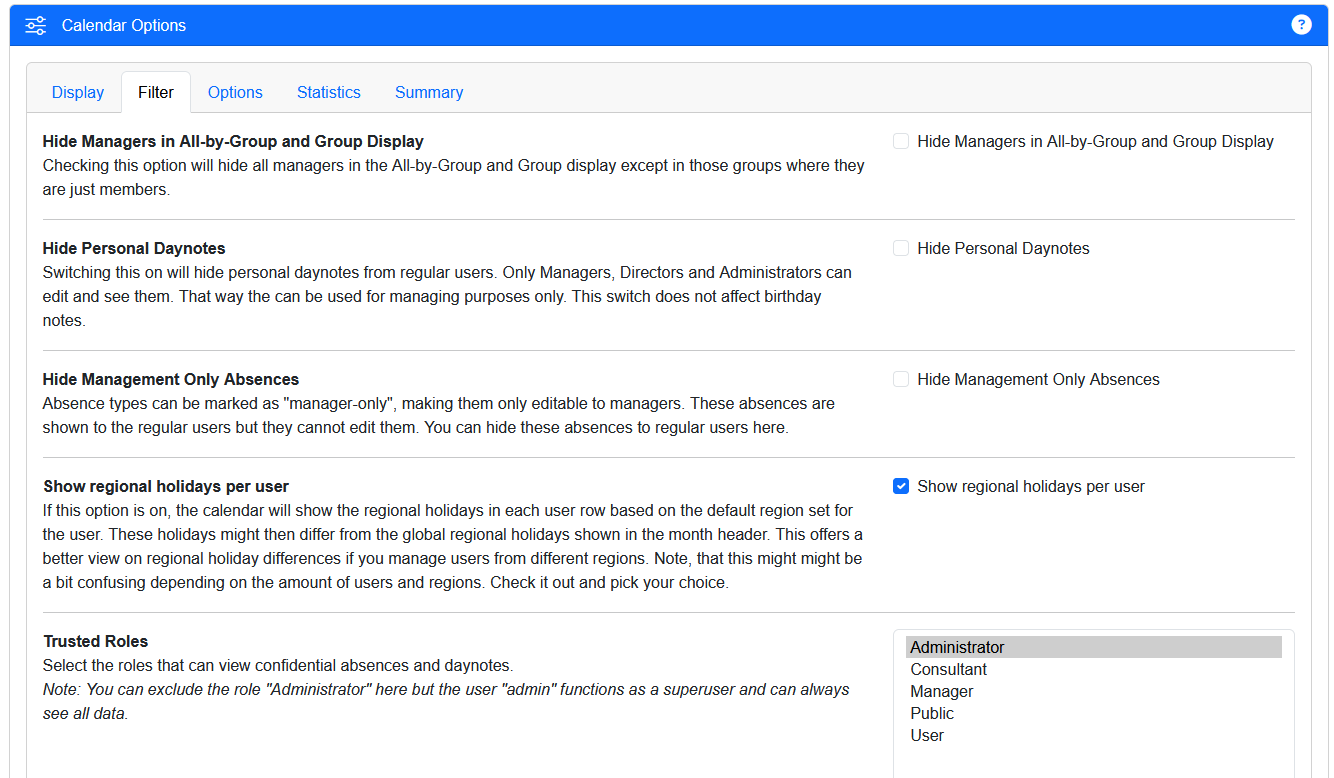Screen dimensions: 1334x778
Task: Click the Show regional holidays label text
Action: pyautogui.click(x=1030, y=487)
